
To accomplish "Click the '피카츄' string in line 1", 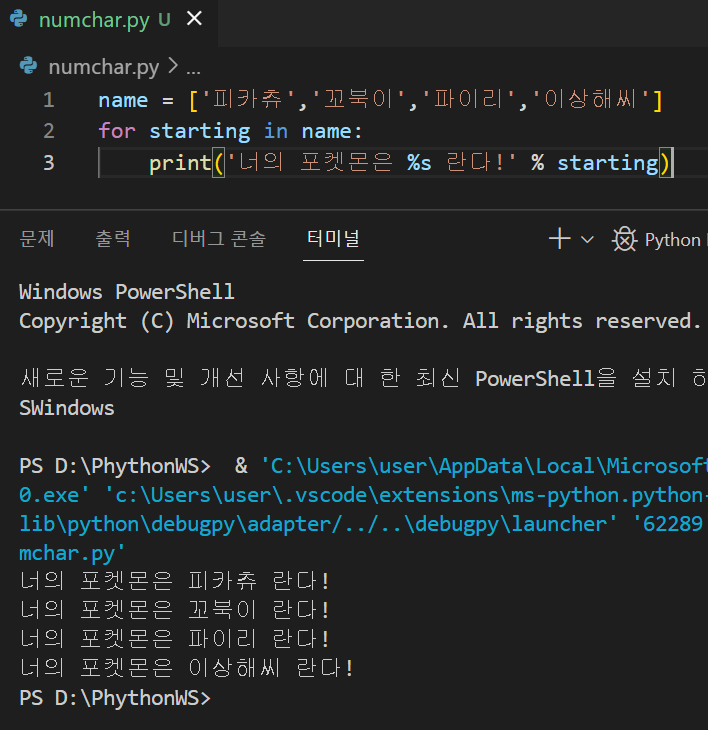I will point(248,100).
